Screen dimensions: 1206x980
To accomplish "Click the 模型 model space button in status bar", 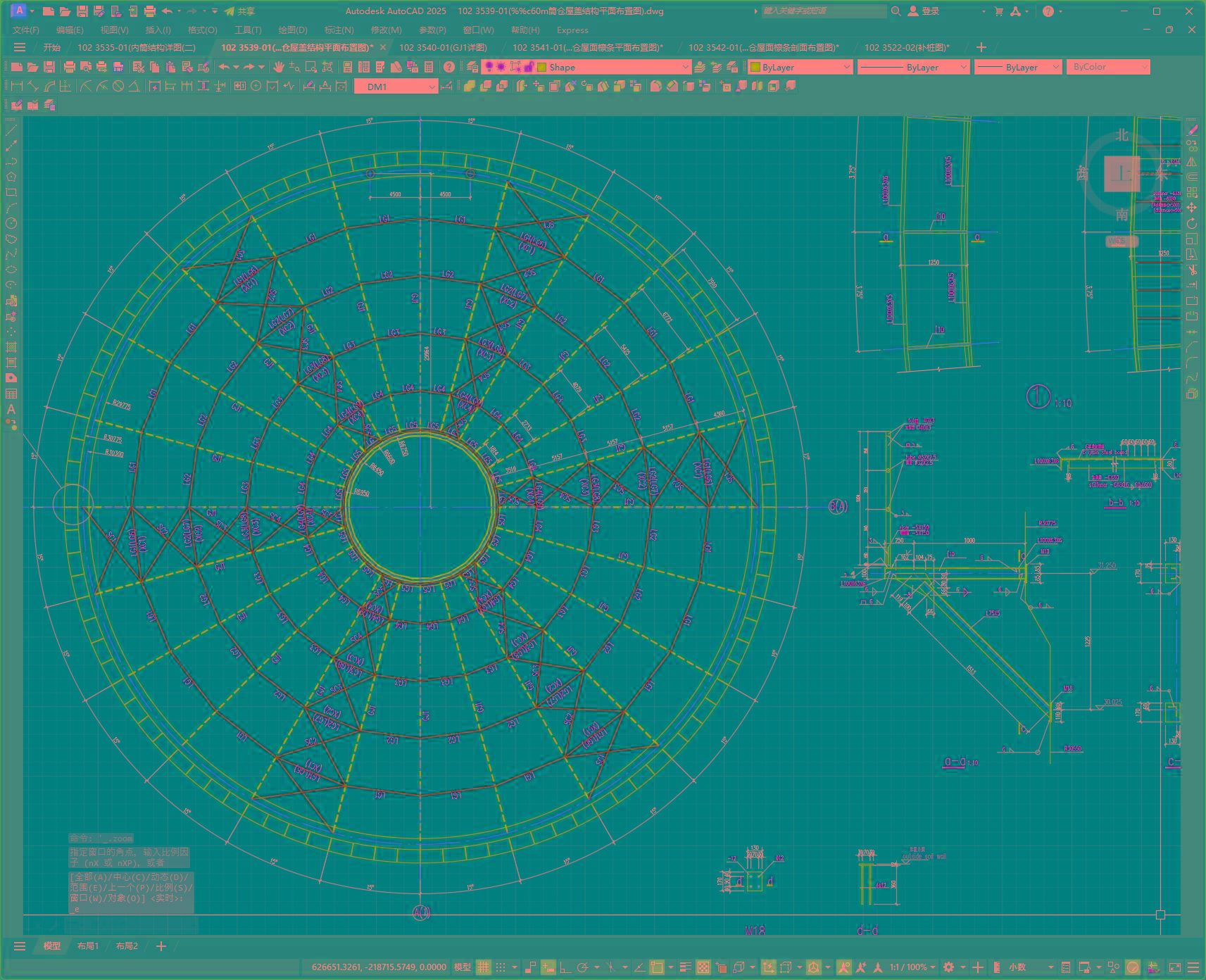I will pos(462,967).
